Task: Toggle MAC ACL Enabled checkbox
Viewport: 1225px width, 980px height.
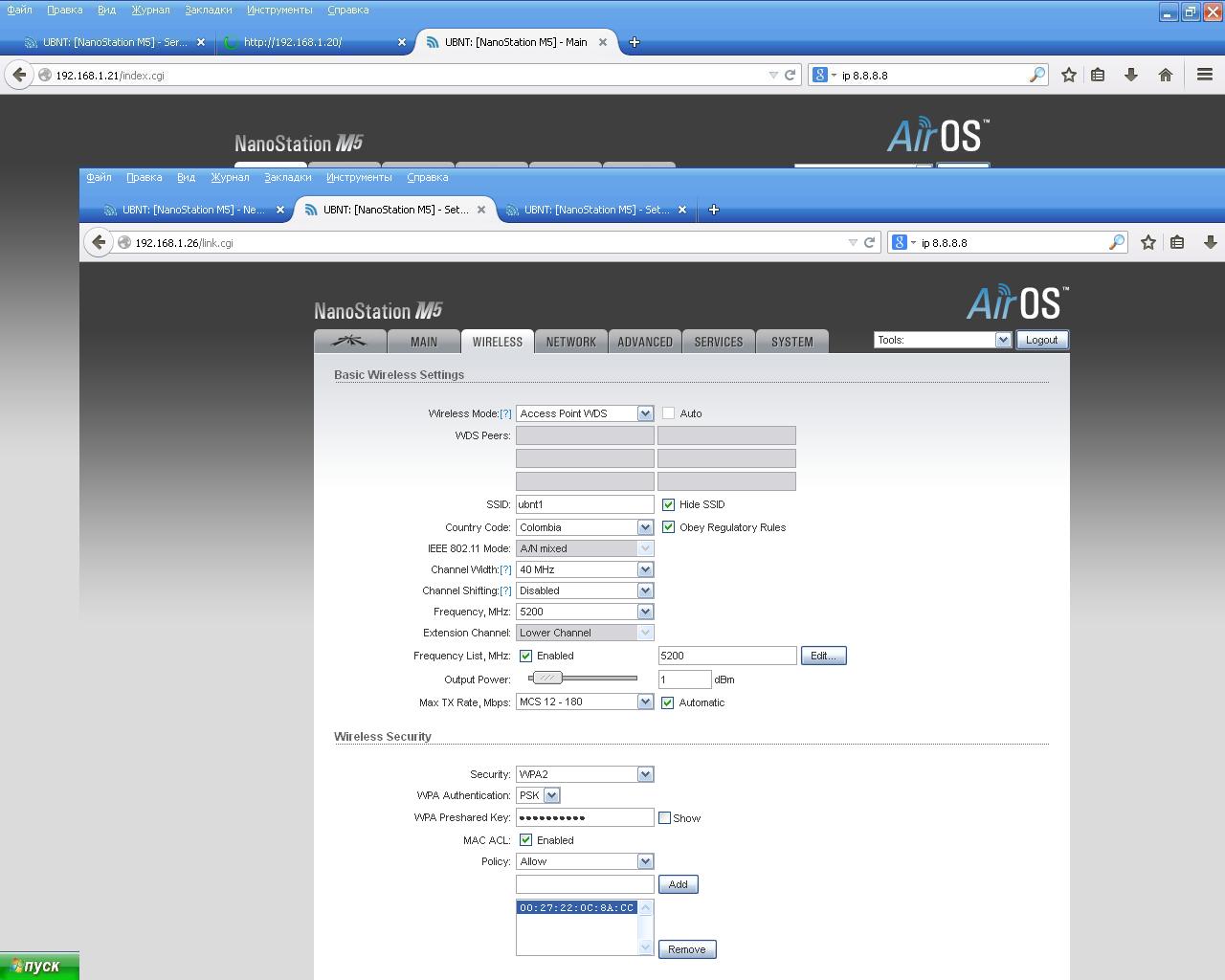Action: pos(525,840)
